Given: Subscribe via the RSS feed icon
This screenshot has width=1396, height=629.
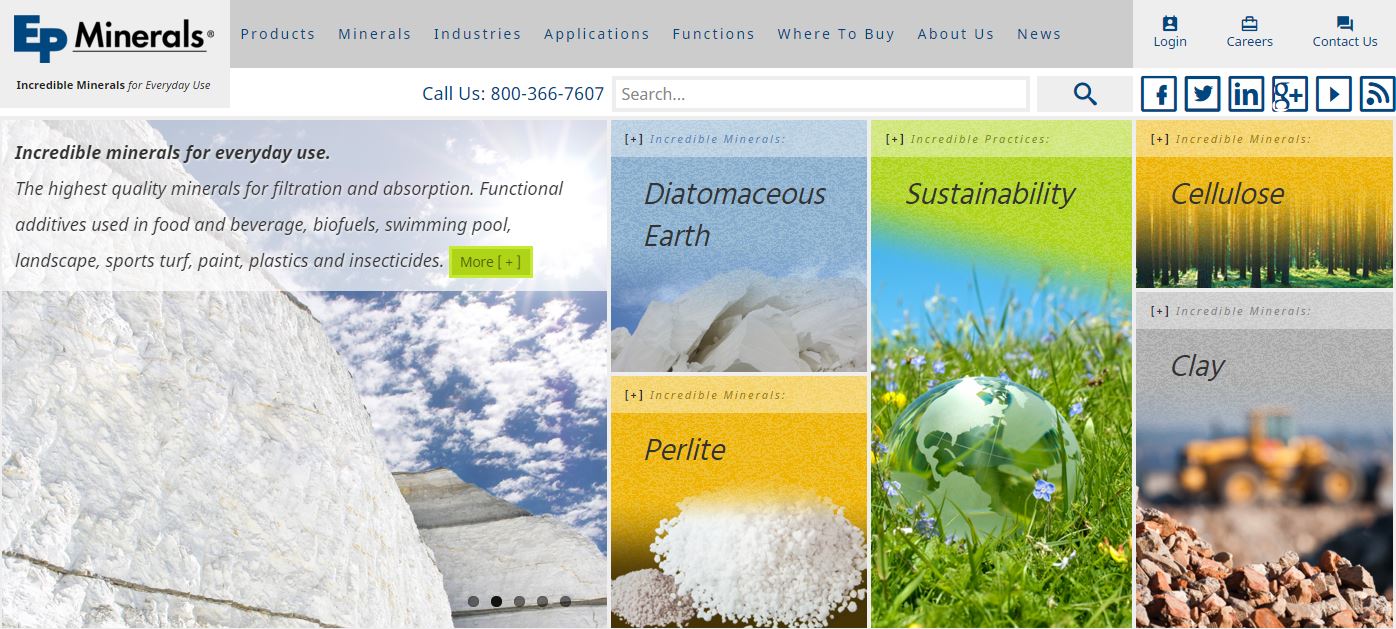Looking at the screenshot, I should coord(1377,93).
